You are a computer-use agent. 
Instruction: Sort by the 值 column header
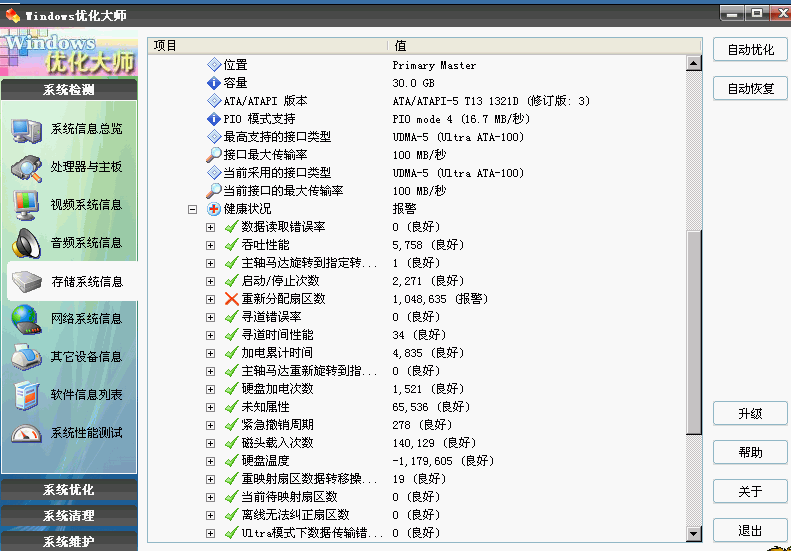point(545,46)
